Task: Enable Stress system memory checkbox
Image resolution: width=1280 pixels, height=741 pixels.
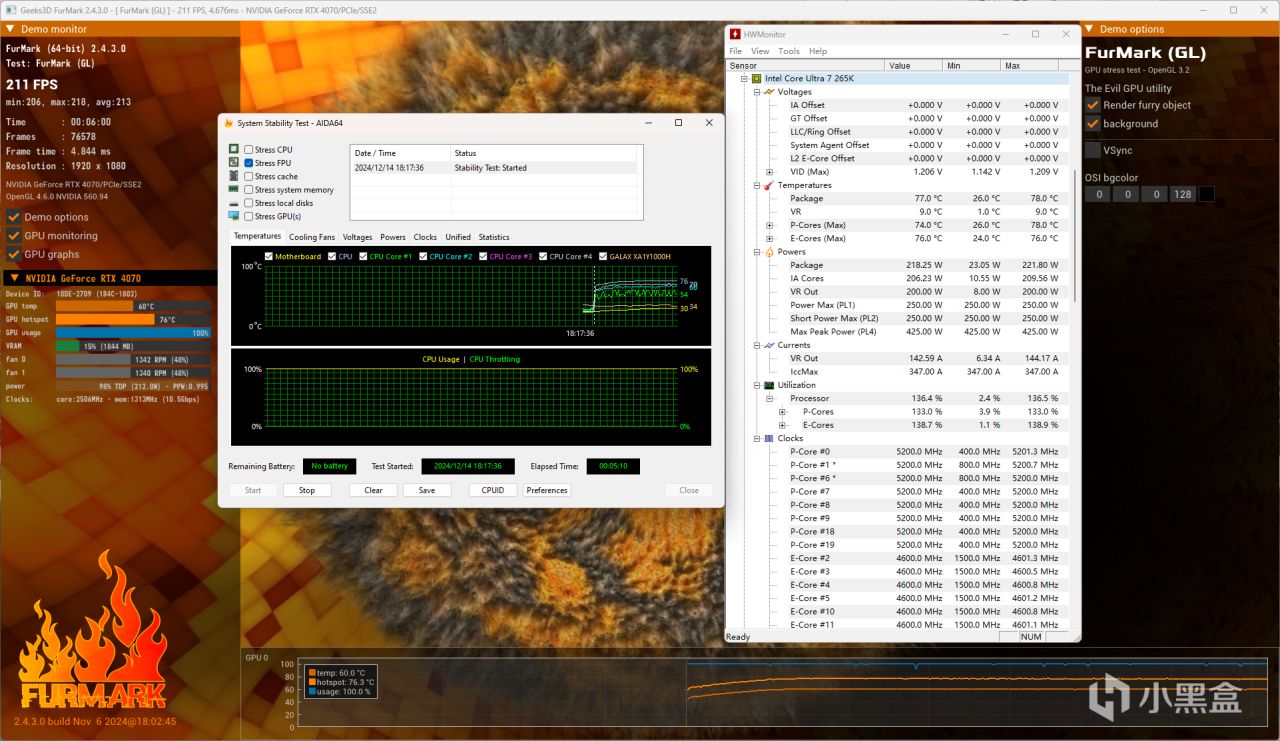Action: pos(249,190)
